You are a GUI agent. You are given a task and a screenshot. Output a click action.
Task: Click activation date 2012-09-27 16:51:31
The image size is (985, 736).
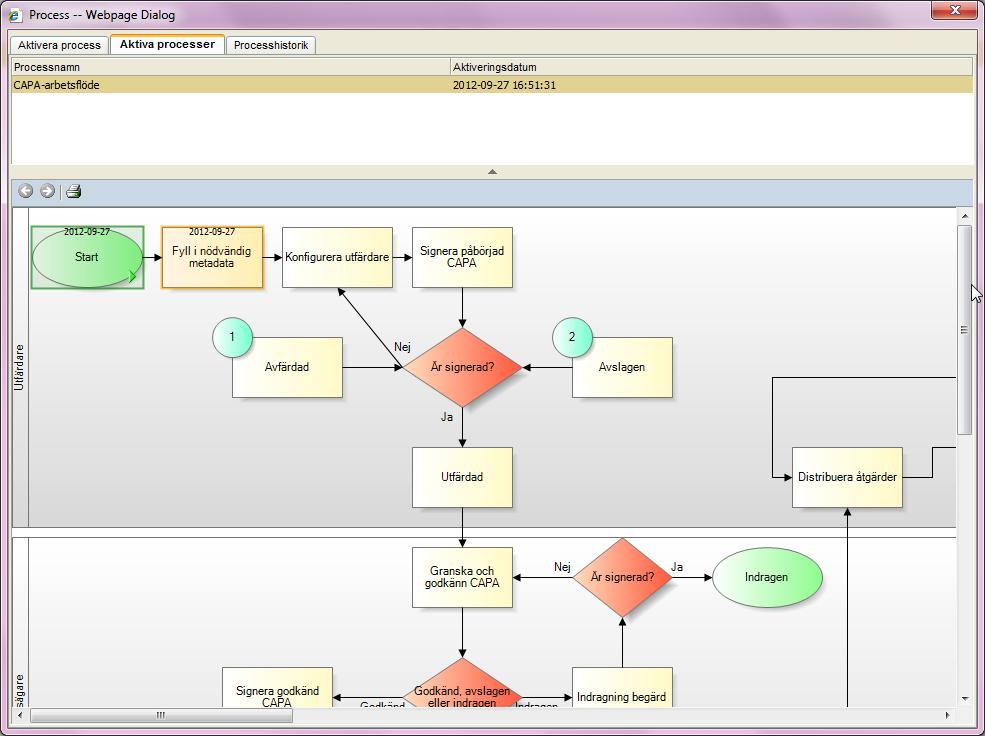504,85
